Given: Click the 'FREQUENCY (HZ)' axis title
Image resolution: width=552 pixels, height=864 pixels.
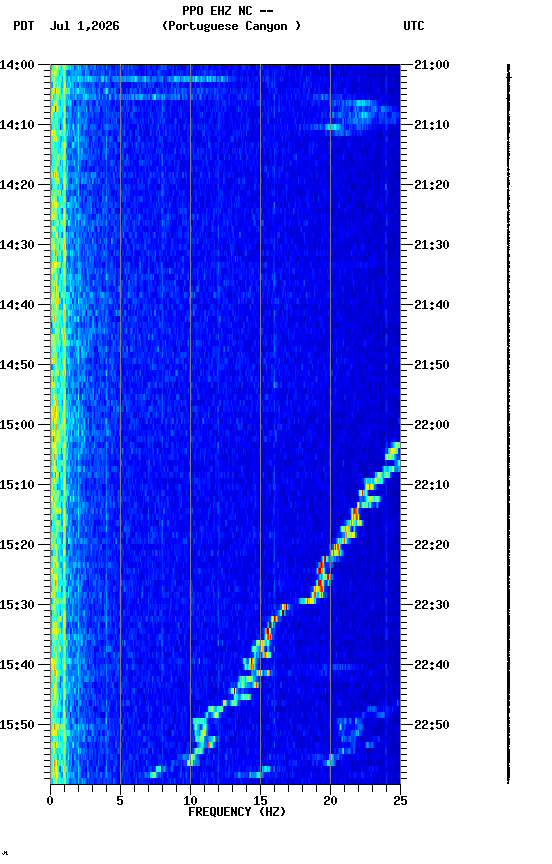Looking at the screenshot, I should (x=237, y=812).
